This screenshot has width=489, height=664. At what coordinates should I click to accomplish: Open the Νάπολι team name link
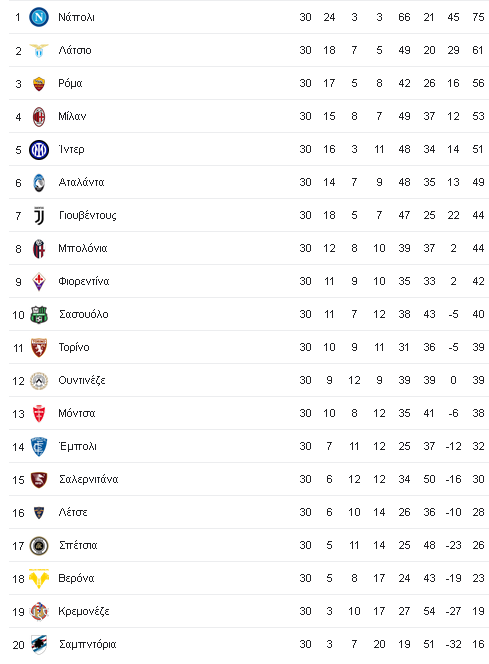[76, 17]
